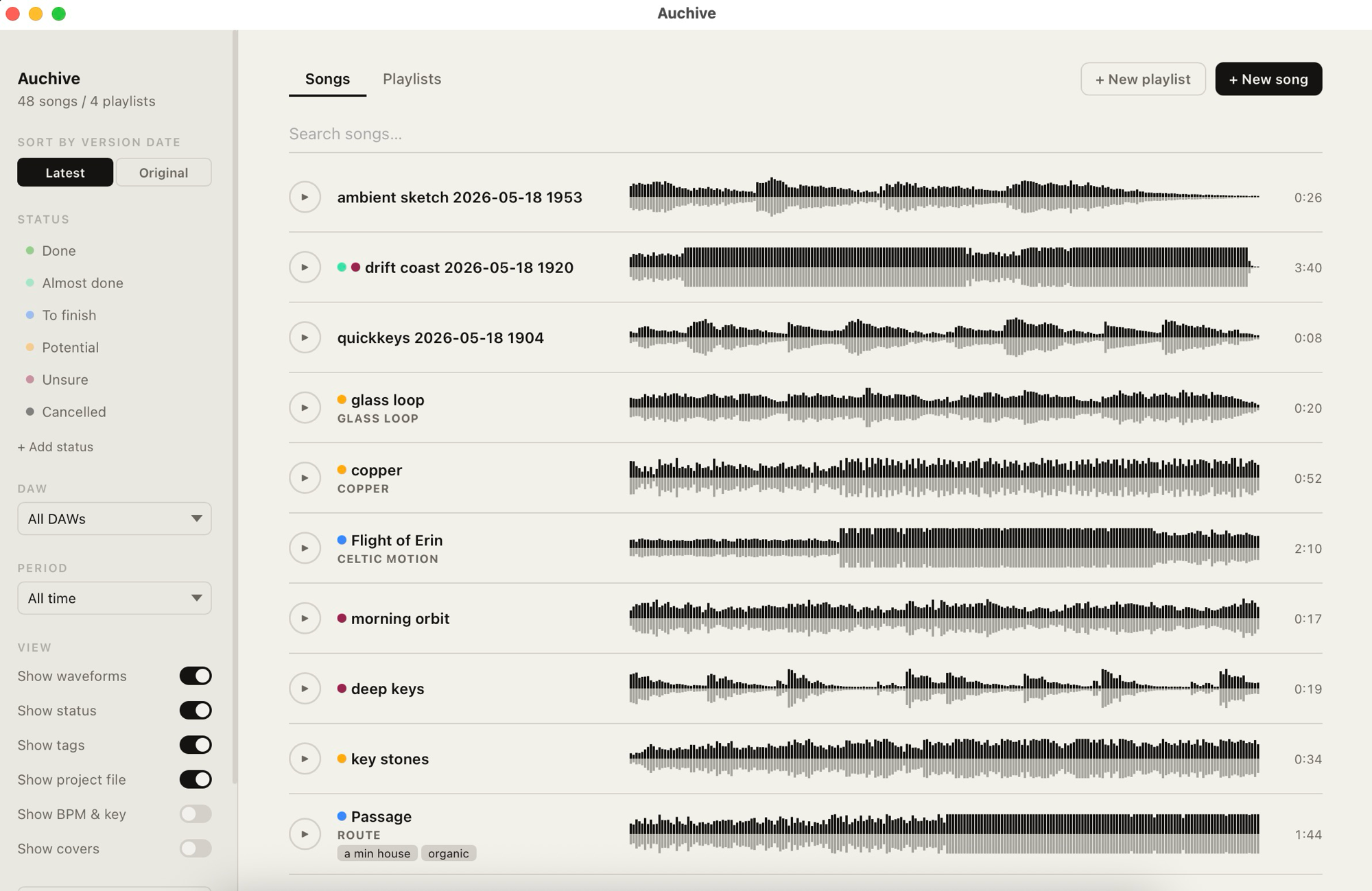Enable Show BPM & key switch

[196, 814]
